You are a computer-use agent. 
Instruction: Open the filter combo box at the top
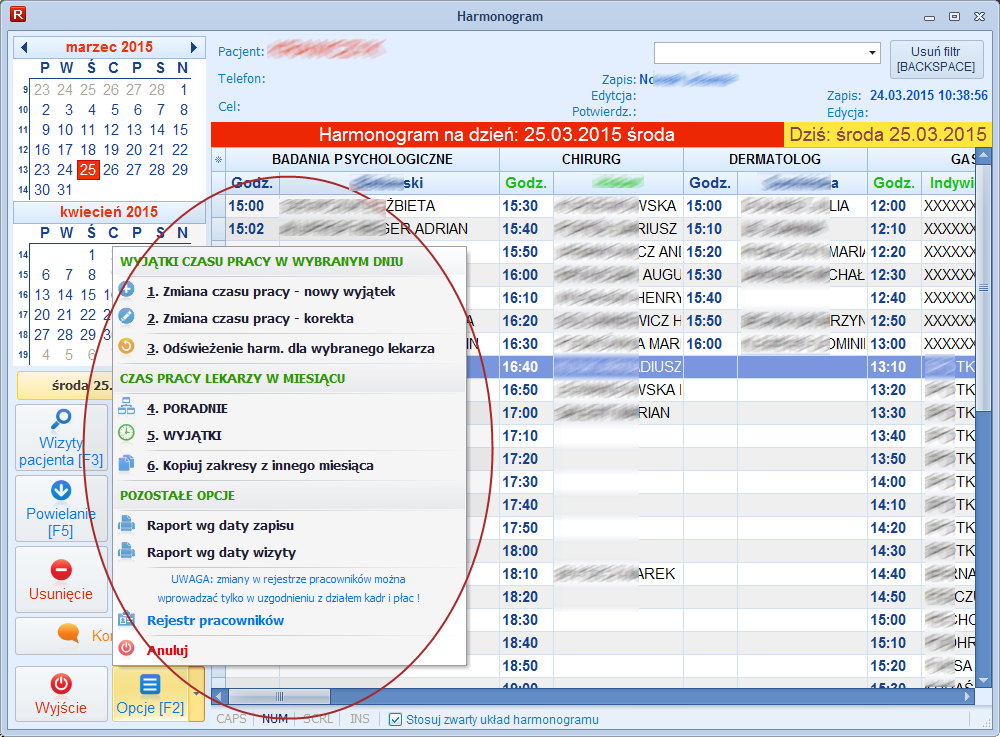click(871, 52)
